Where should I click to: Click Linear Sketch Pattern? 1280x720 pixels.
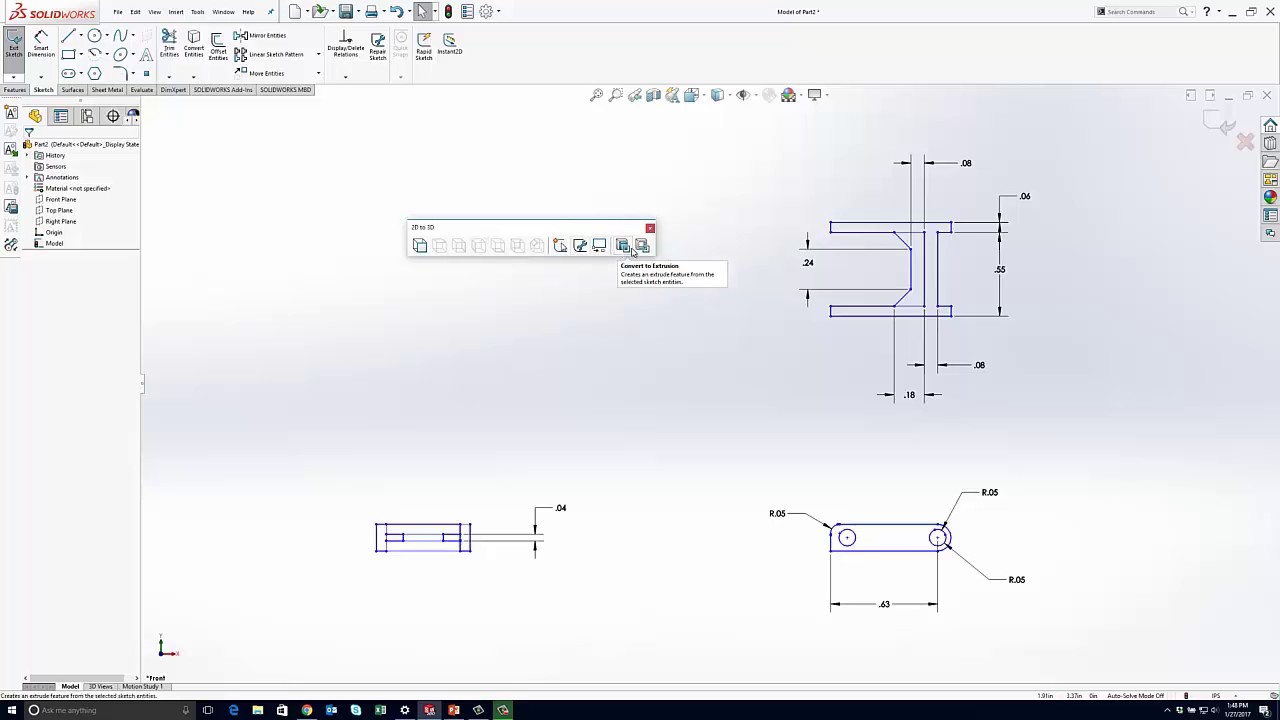click(269, 54)
